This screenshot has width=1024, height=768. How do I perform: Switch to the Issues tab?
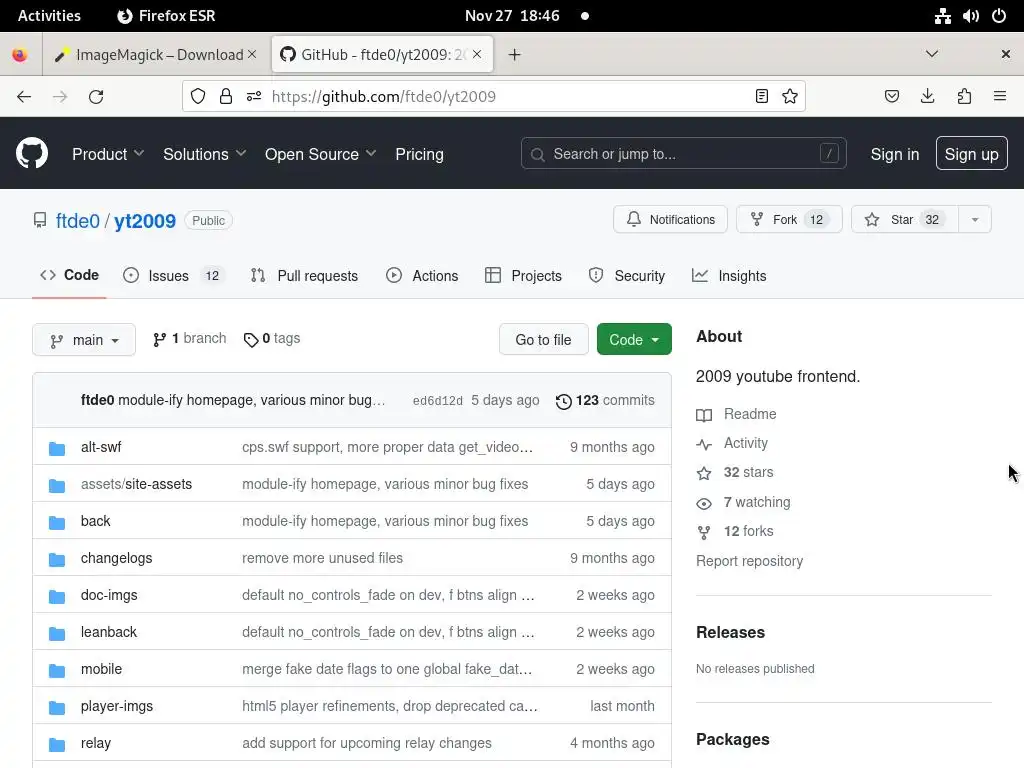click(x=174, y=276)
